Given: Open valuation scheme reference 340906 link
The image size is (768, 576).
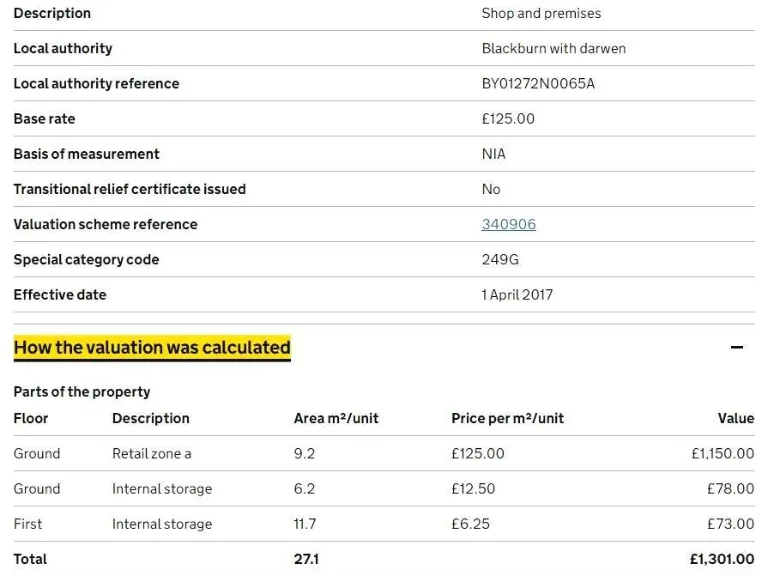Looking at the screenshot, I should (508, 224).
